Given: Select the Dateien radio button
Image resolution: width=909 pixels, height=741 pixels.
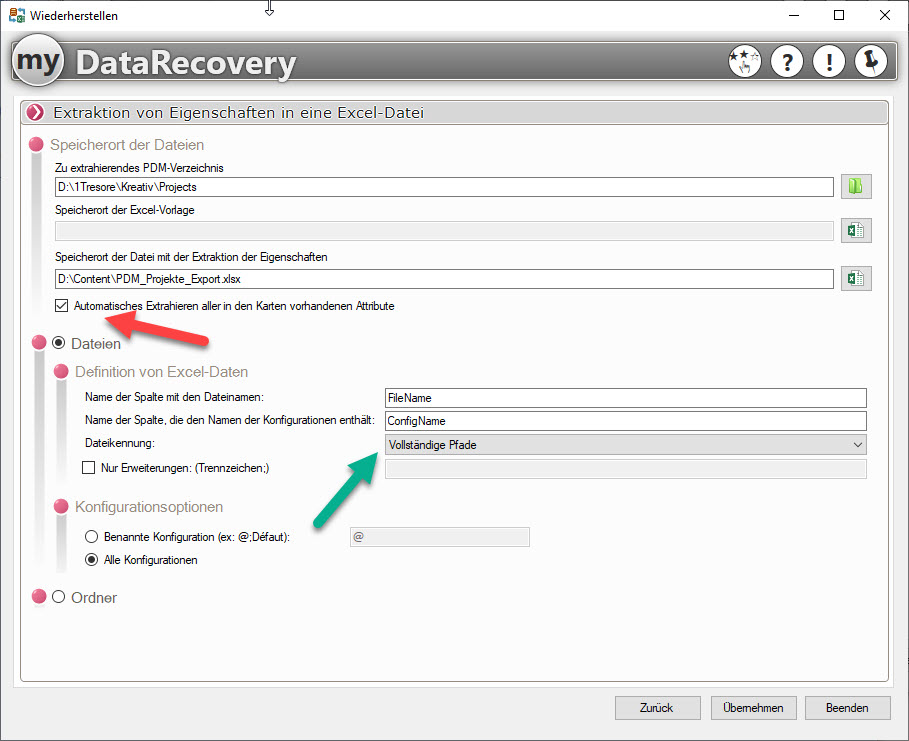Looking at the screenshot, I should pos(59,343).
